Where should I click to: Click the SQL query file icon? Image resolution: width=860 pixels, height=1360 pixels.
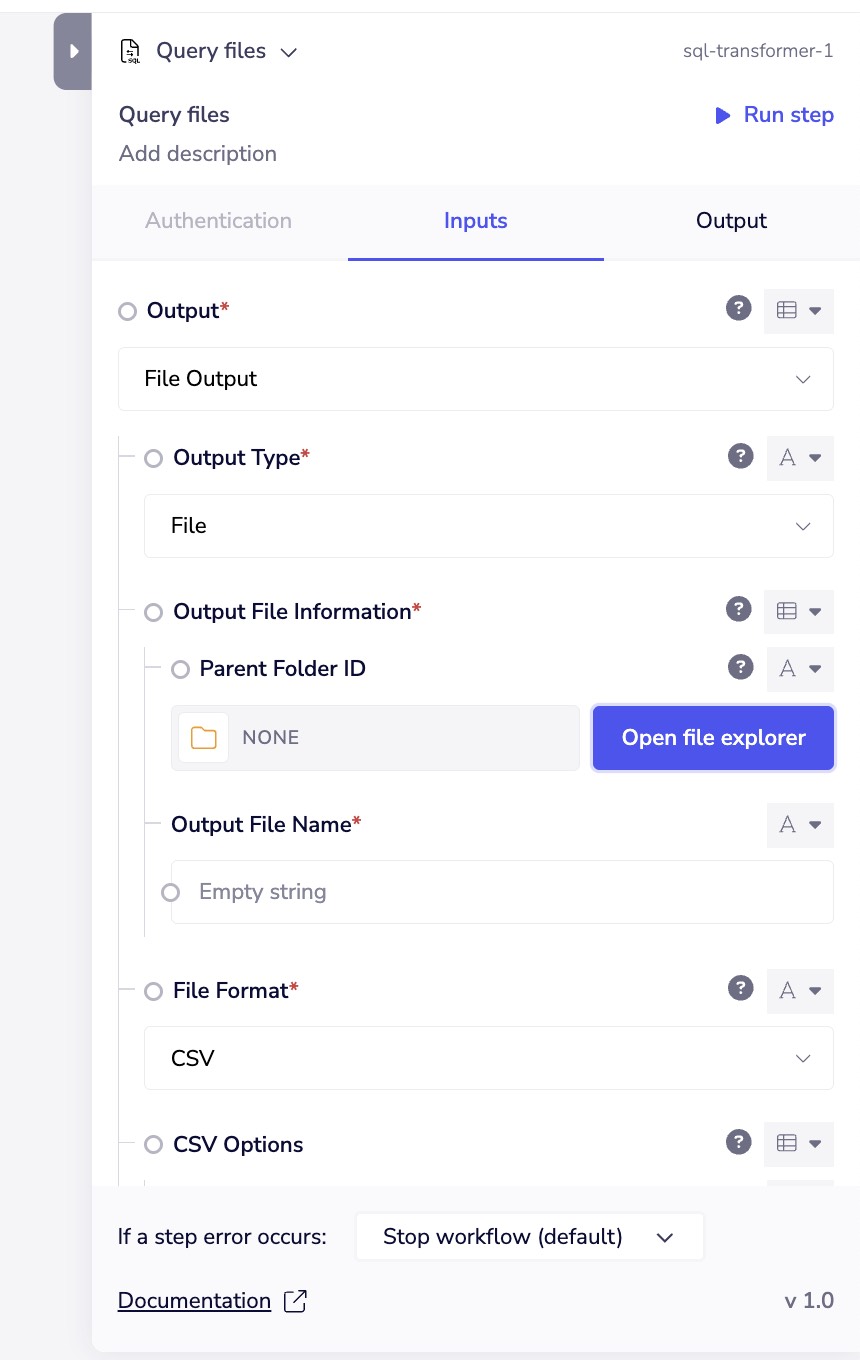click(129, 50)
